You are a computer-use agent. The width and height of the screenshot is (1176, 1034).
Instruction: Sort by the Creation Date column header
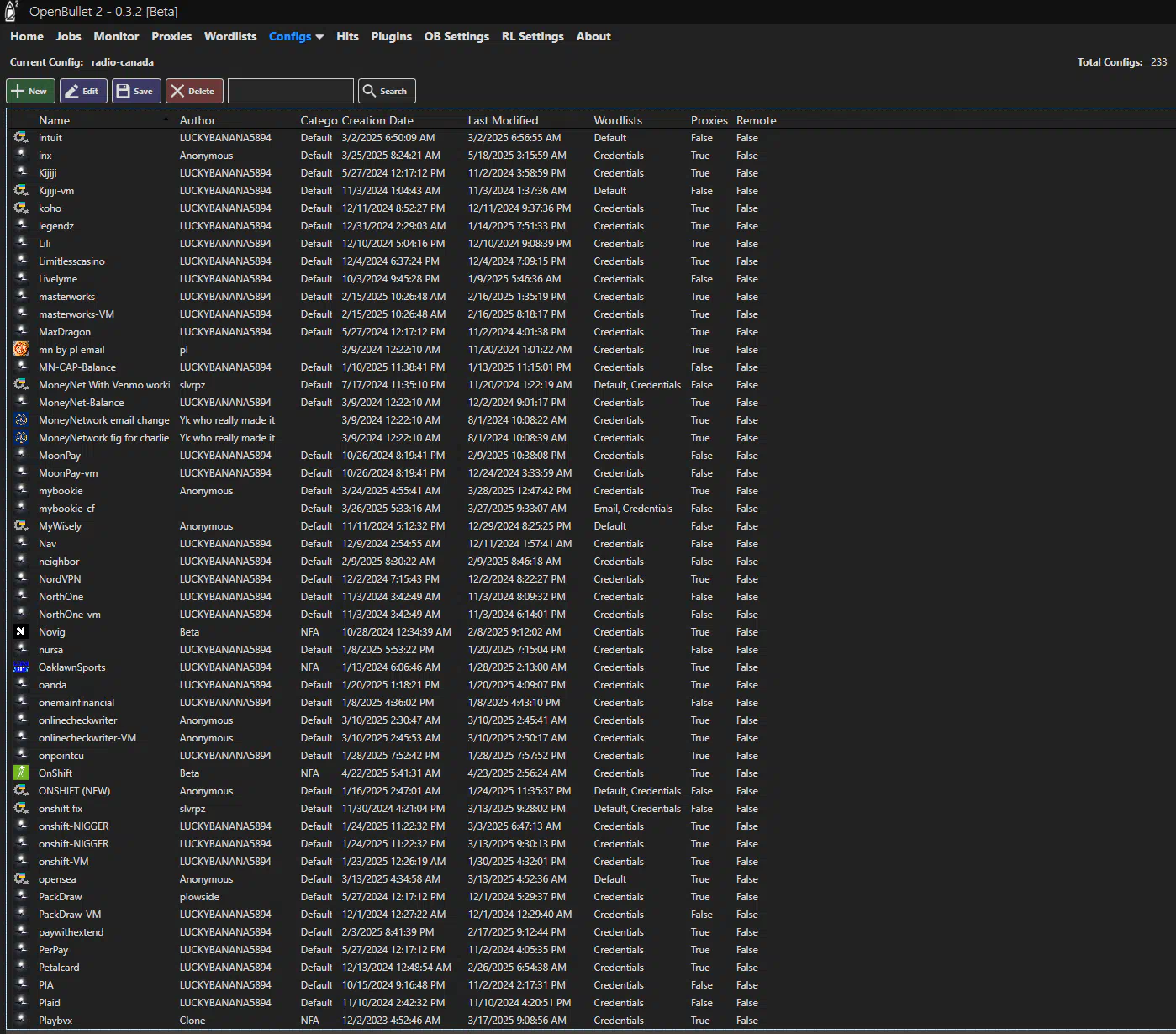[377, 120]
